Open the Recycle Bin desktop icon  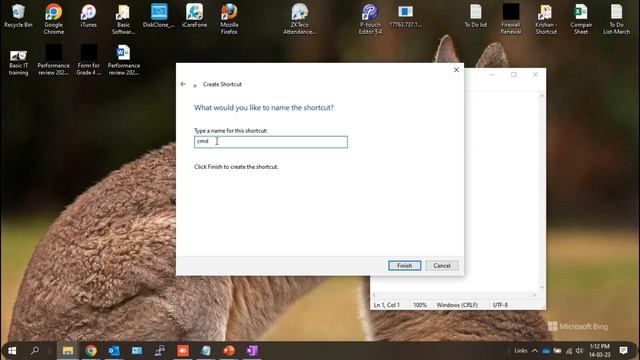(18, 16)
